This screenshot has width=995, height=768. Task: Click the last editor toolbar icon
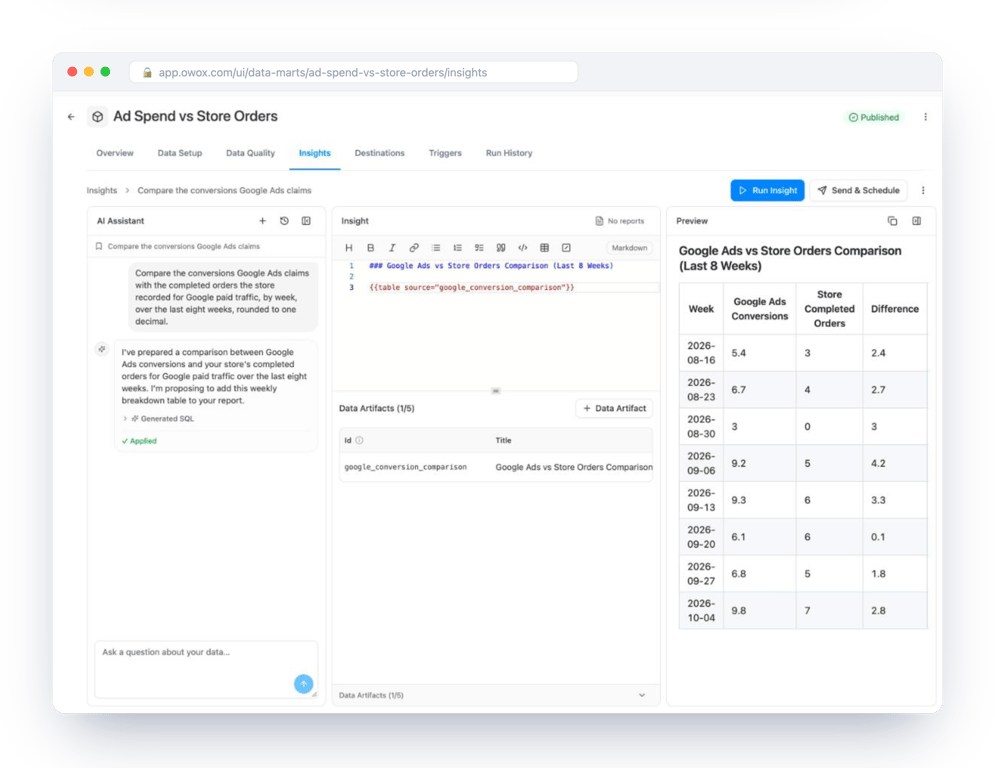pyautogui.click(x=566, y=248)
